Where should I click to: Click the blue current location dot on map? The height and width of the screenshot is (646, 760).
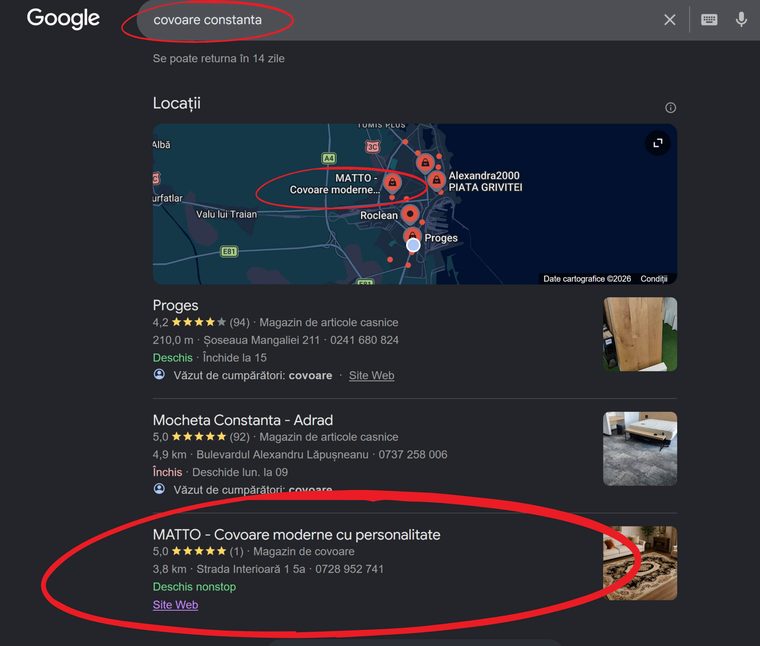coord(413,246)
